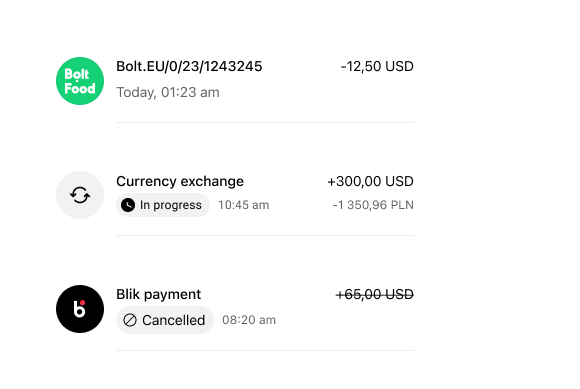This screenshot has width=580, height=389.
Task: Click the USD text of Bolt charge
Action: point(399,67)
